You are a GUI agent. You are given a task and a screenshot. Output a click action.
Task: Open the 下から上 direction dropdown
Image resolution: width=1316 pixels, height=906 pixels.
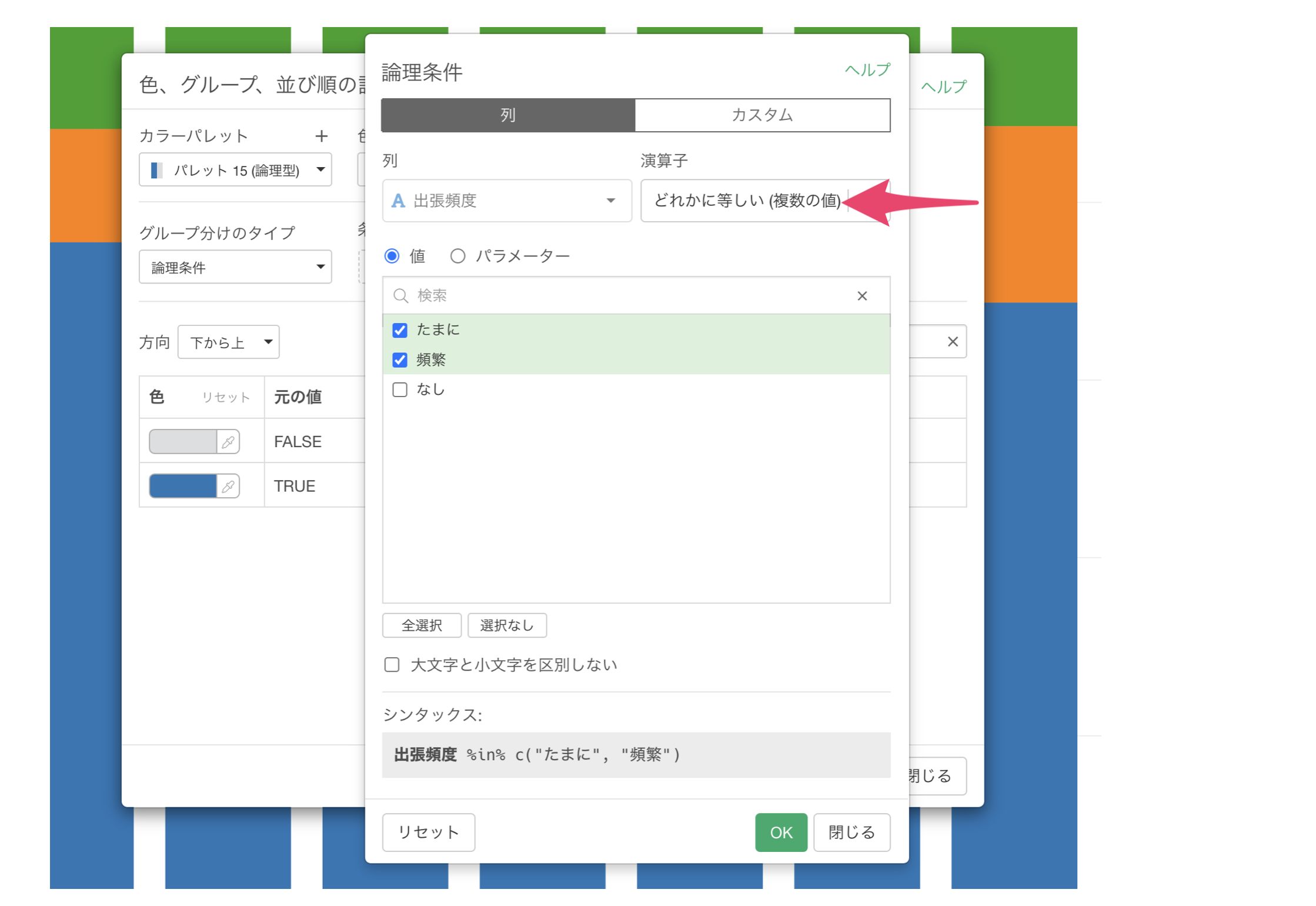(x=228, y=342)
